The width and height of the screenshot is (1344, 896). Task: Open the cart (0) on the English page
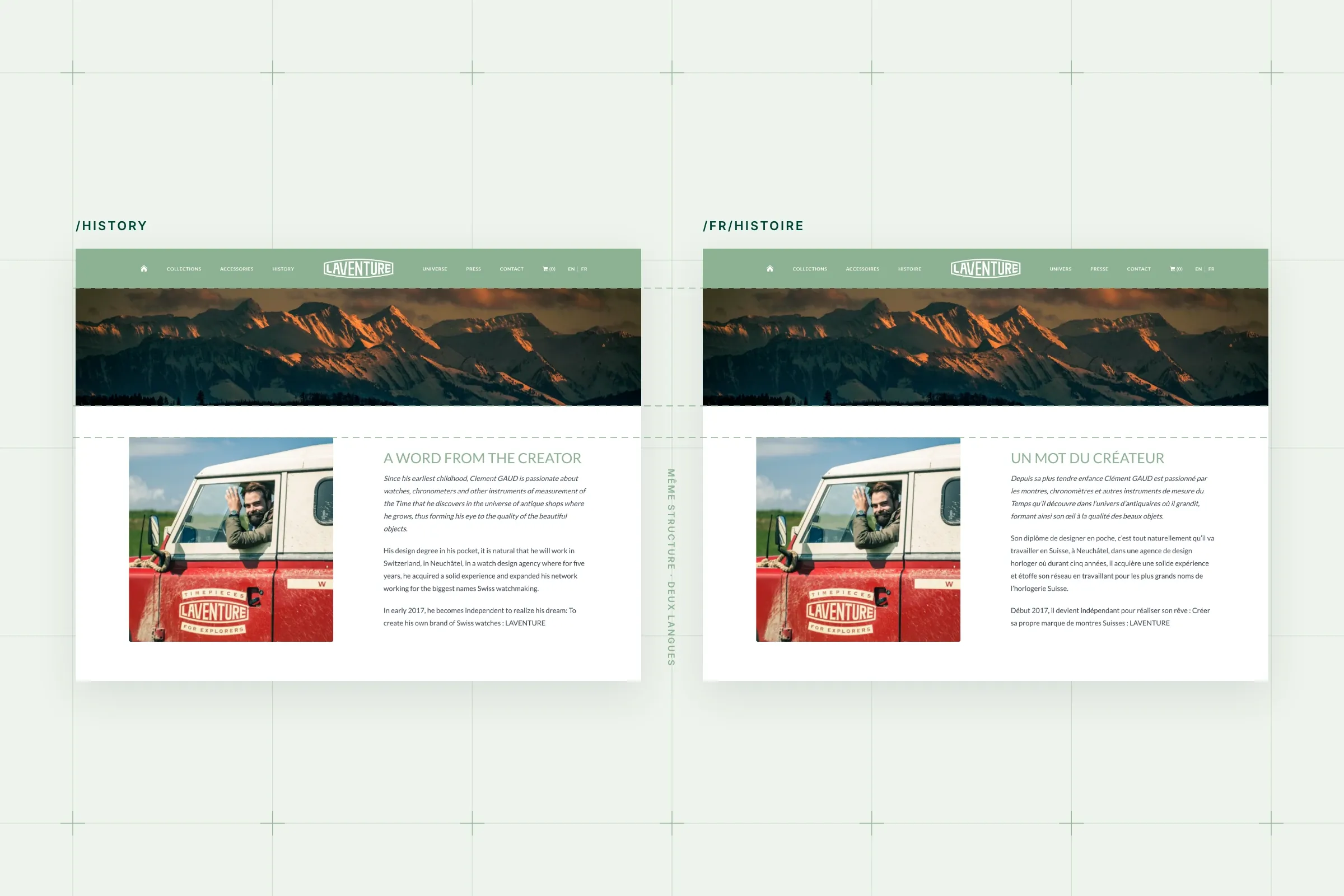click(549, 269)
